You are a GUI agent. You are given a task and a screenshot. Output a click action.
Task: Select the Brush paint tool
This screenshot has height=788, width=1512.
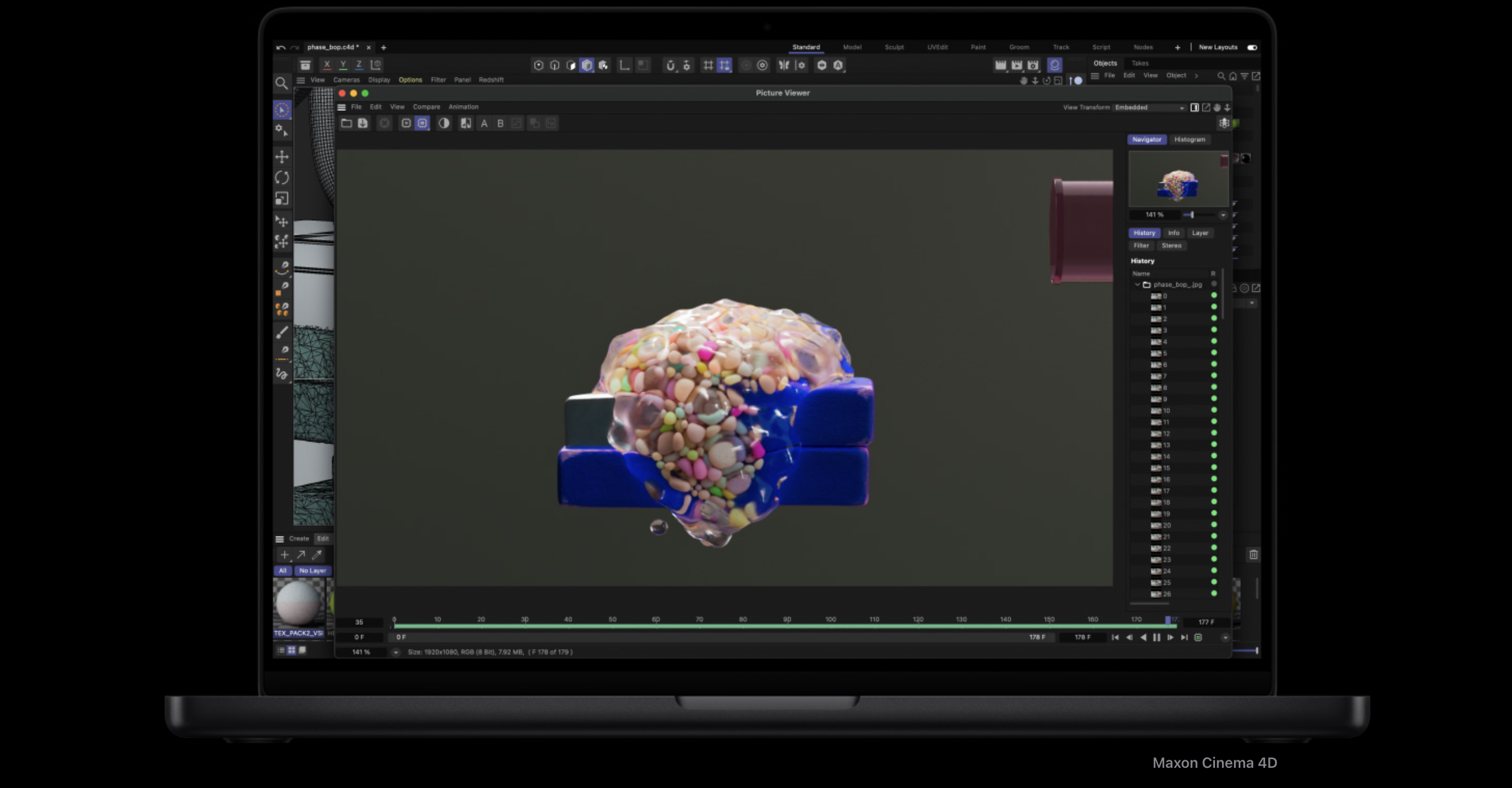(x=283, y=332)
